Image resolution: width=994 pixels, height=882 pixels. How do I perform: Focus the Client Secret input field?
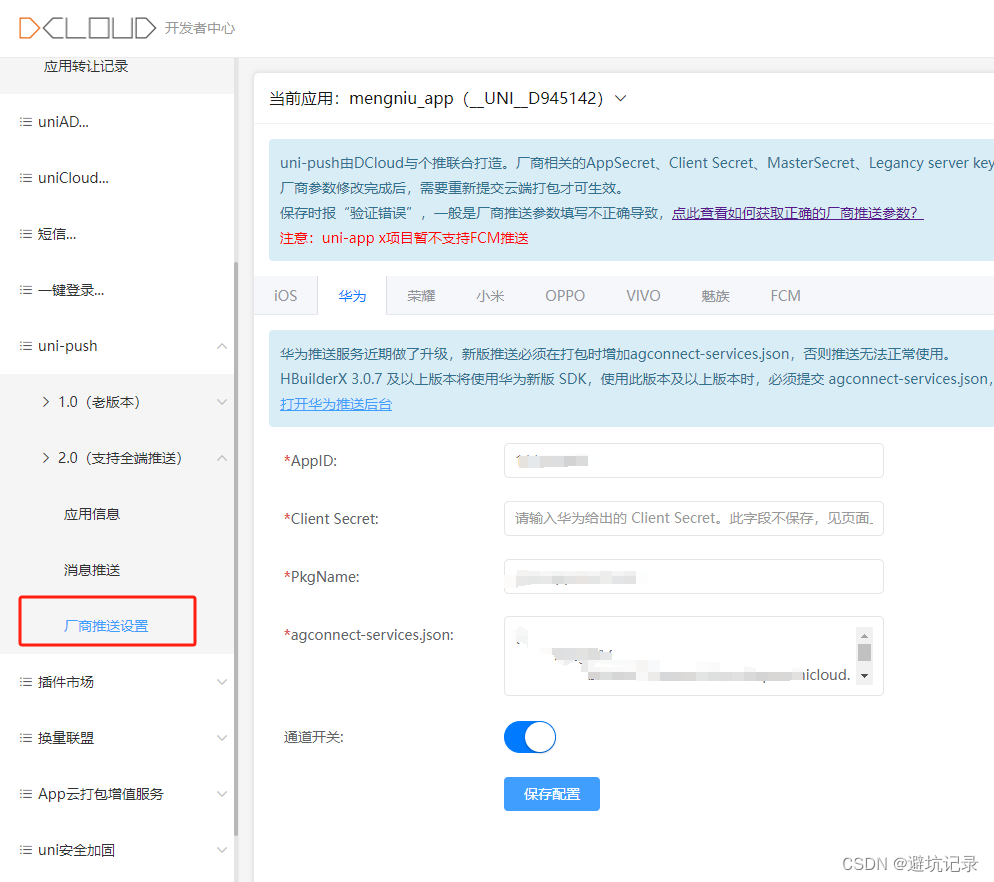click(694, 519)
